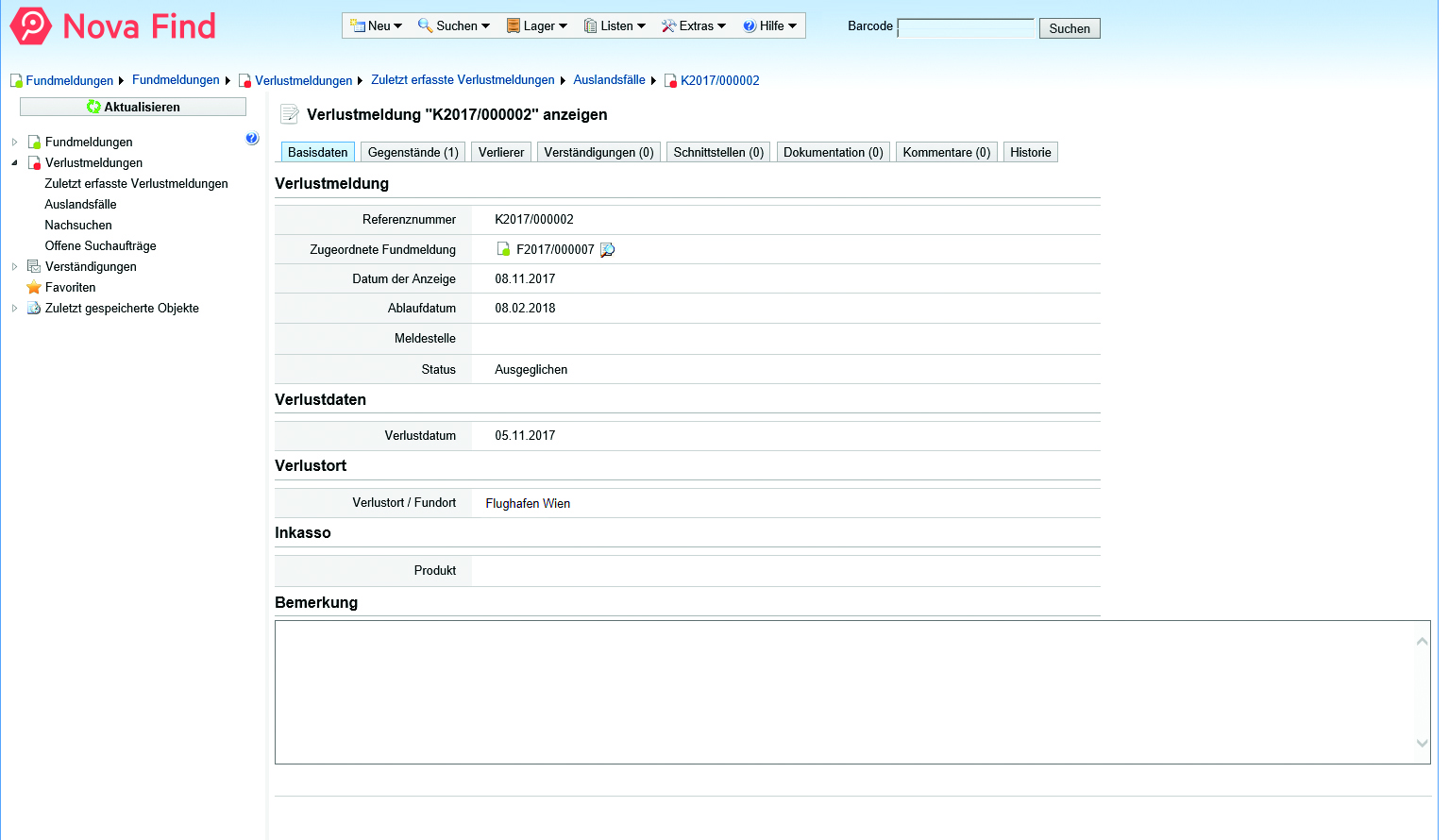Click the Suchen button next to Barcode
This screenshot has width=1449, height=840.
coord(1070,28)
